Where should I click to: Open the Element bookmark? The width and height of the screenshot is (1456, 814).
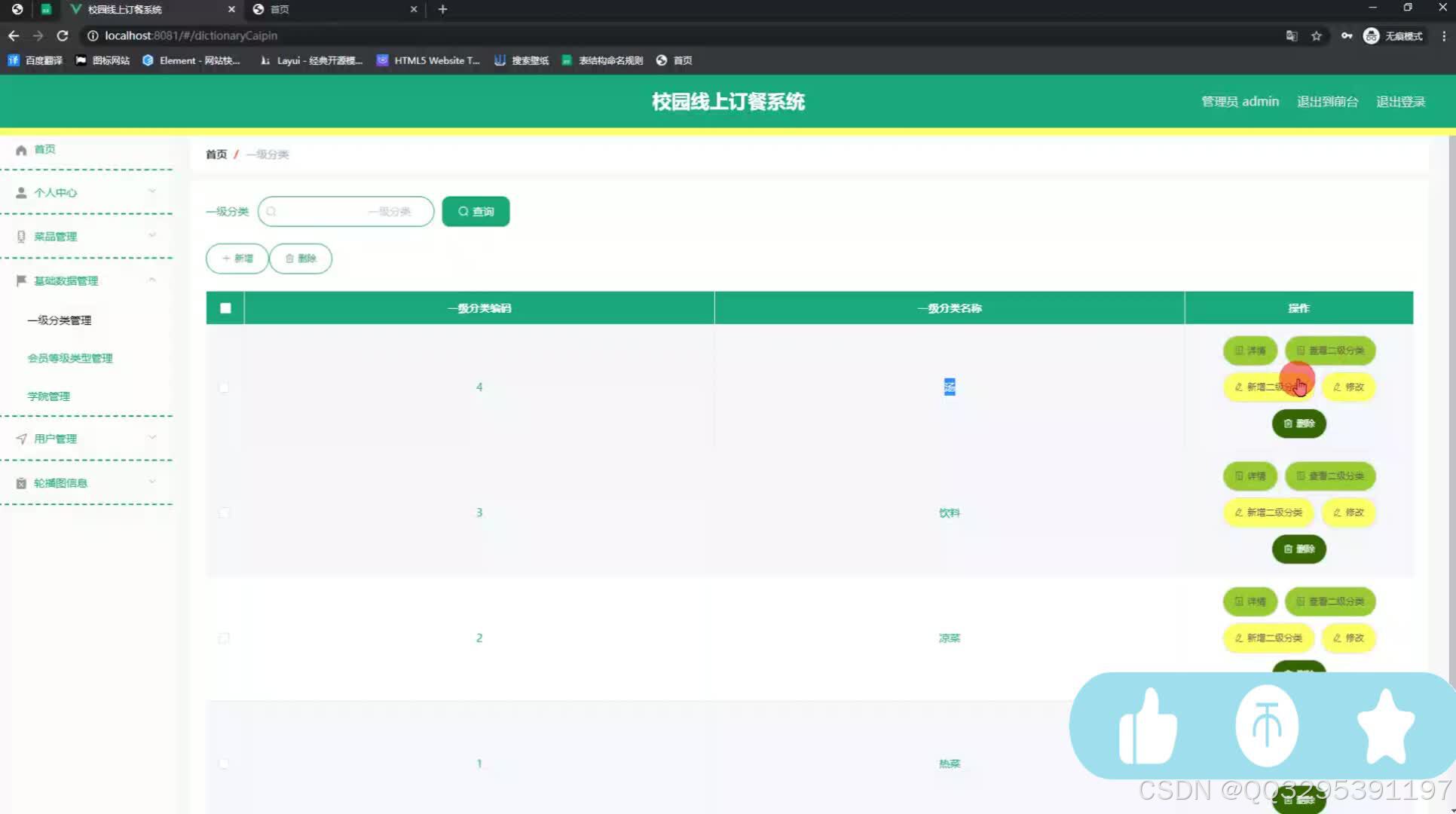[x=191, y=60]
